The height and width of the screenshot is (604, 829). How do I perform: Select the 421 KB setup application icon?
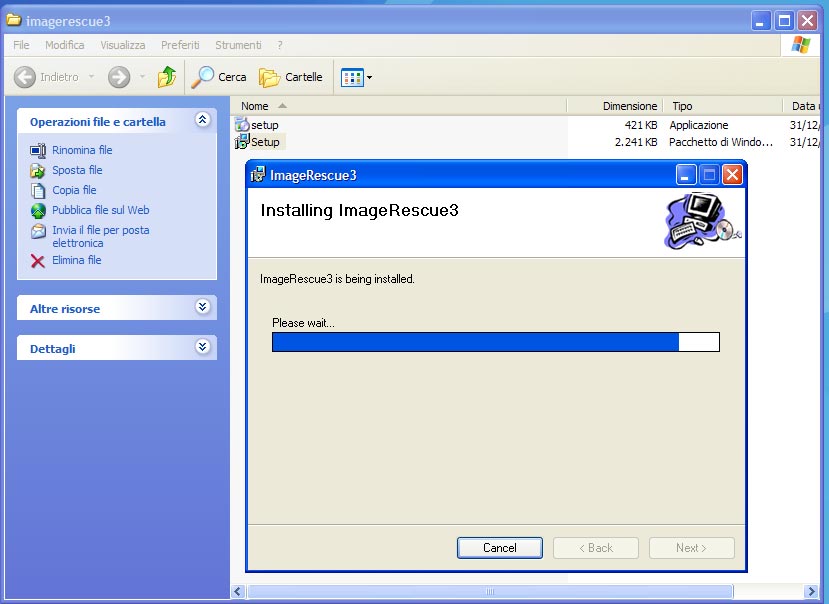(x=242, y=125)
